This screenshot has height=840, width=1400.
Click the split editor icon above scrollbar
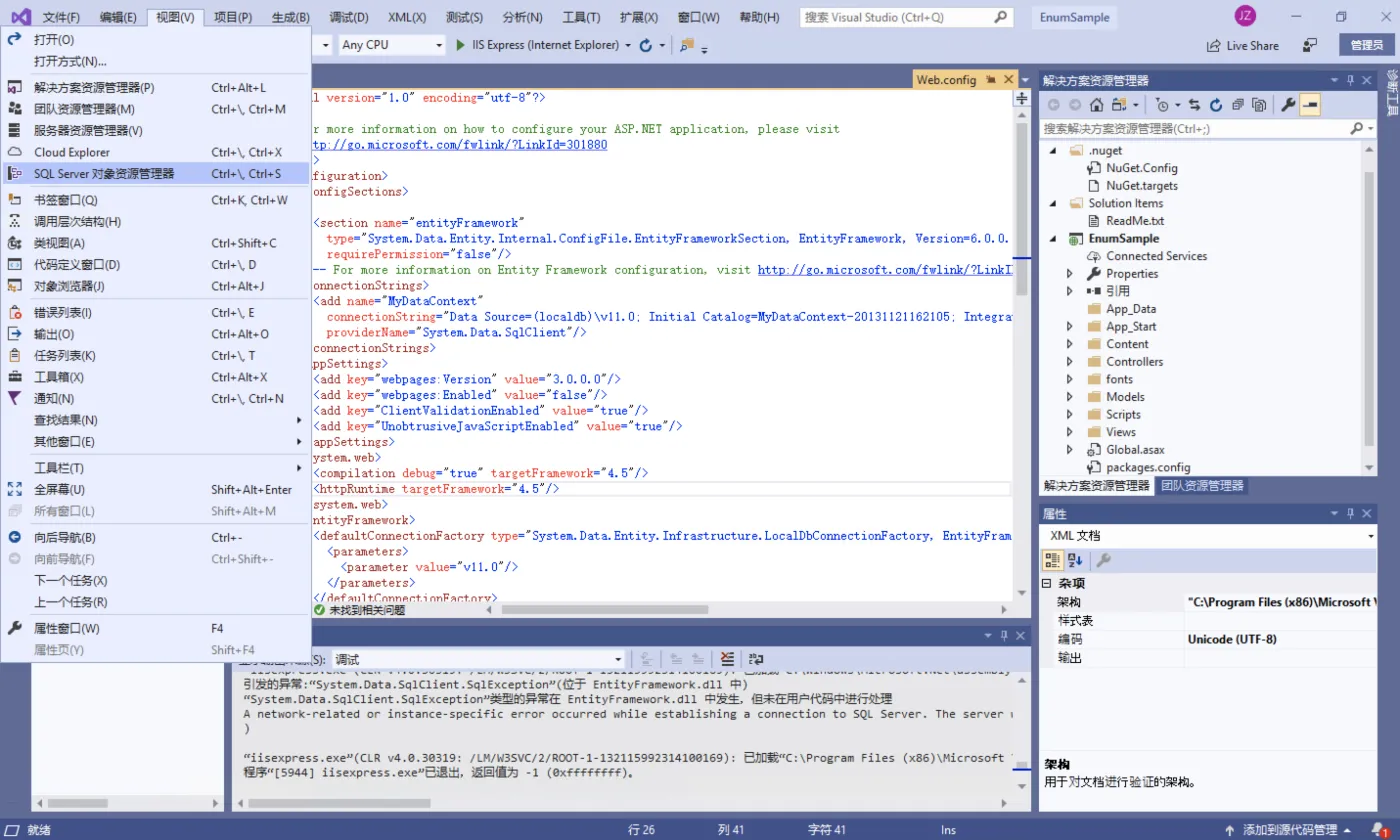(x=1022, y=98)
